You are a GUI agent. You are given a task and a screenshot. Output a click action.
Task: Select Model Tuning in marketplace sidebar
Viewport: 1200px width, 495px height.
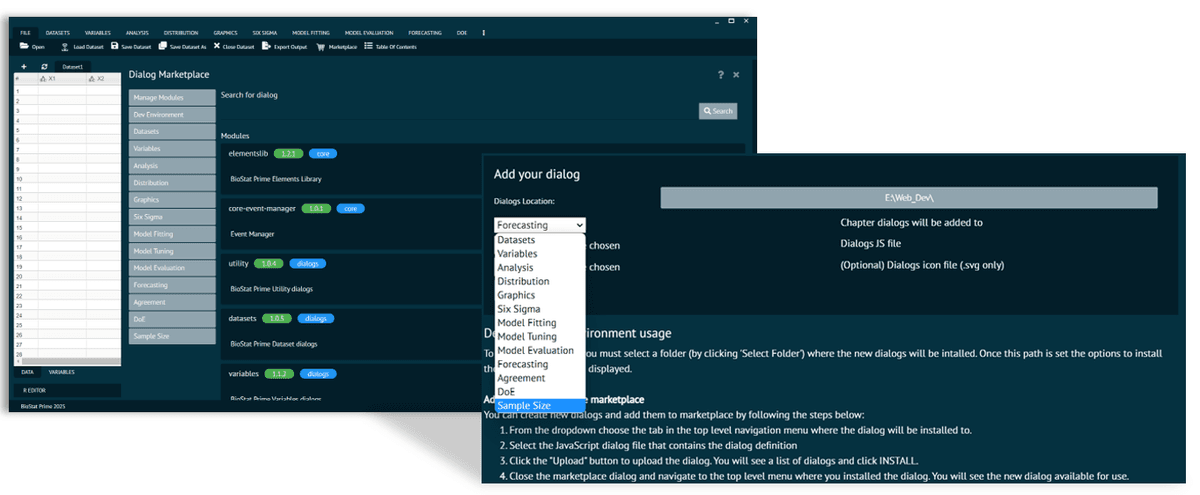tap(172, 251)
